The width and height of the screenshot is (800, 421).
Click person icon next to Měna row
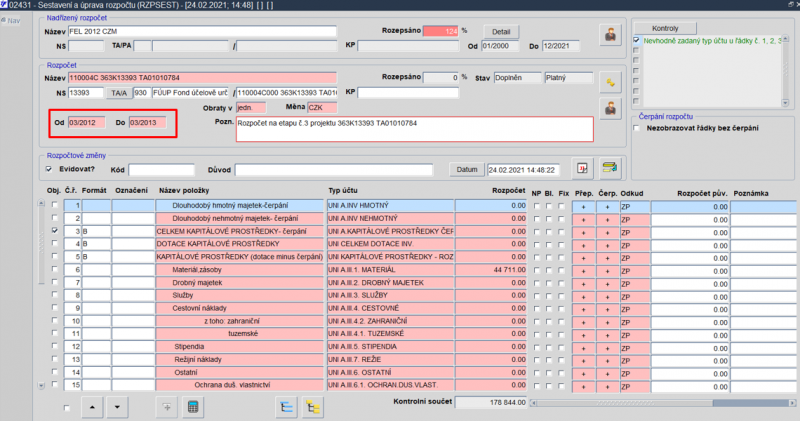tap(610, 109)
